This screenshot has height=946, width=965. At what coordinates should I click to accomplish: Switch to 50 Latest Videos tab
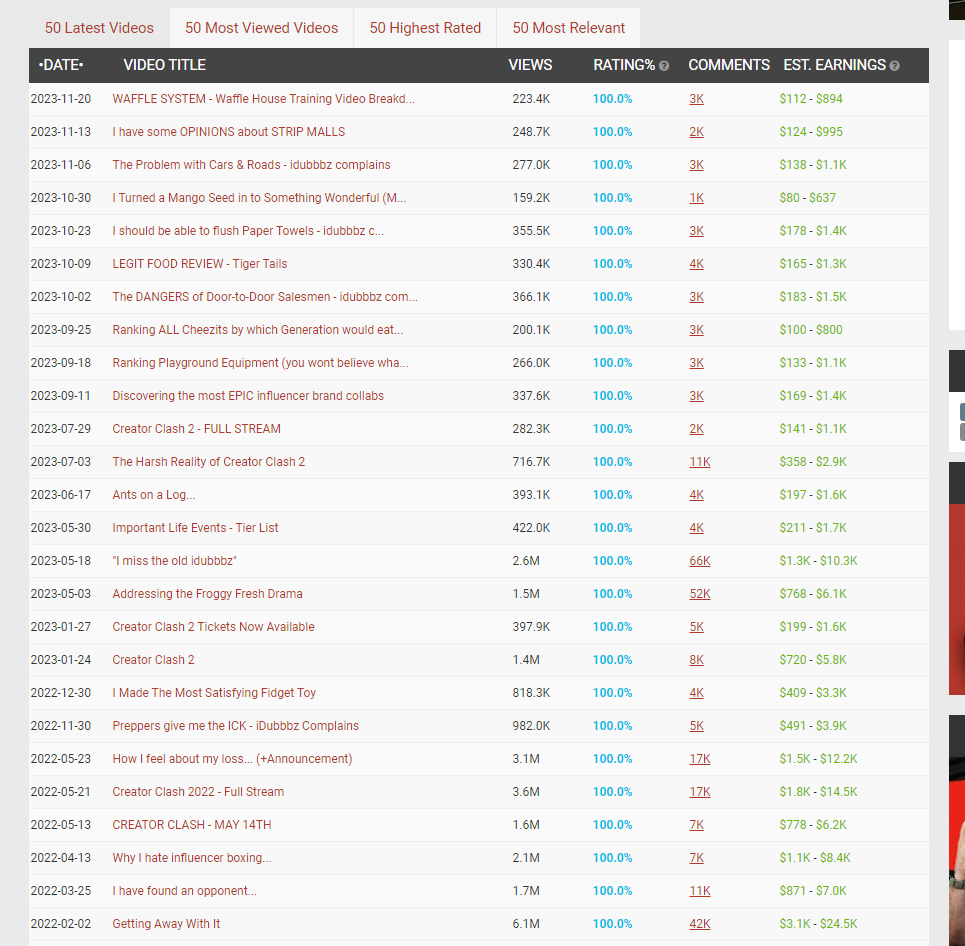99,28
